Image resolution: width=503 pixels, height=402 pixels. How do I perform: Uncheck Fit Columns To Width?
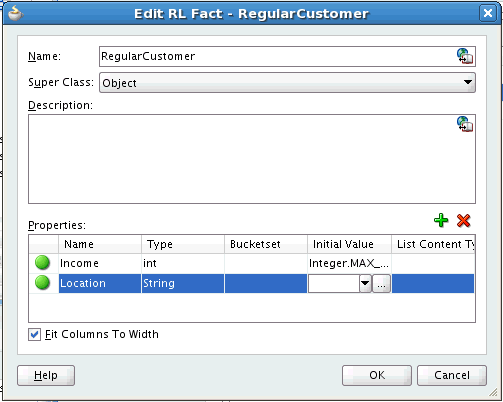click(34, 334)
